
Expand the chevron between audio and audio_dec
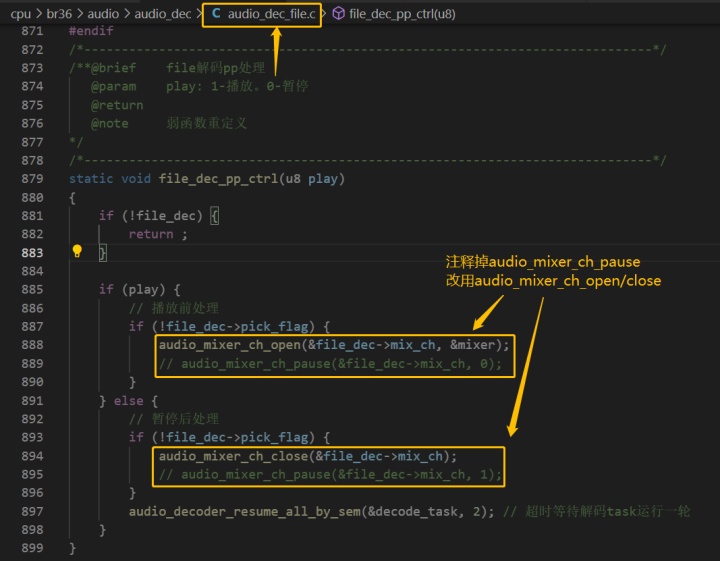coord(127,14)
